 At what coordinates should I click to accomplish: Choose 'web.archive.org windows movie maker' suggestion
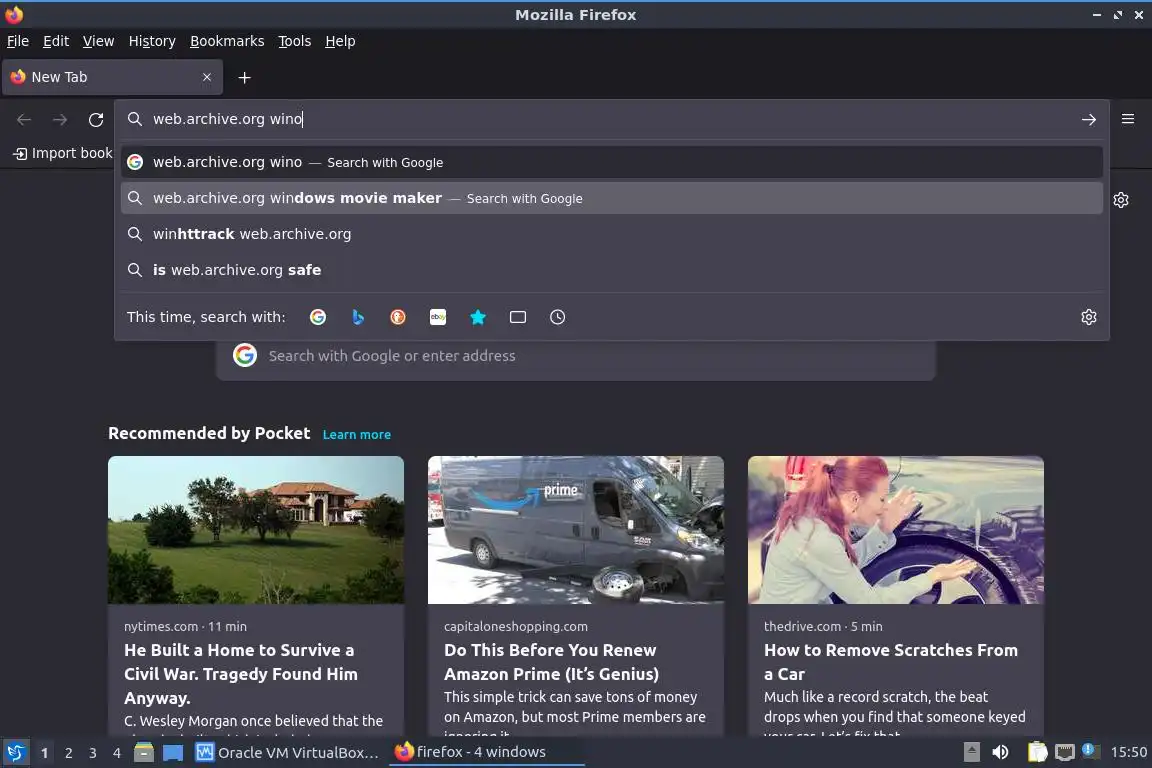tap(612, 198)
